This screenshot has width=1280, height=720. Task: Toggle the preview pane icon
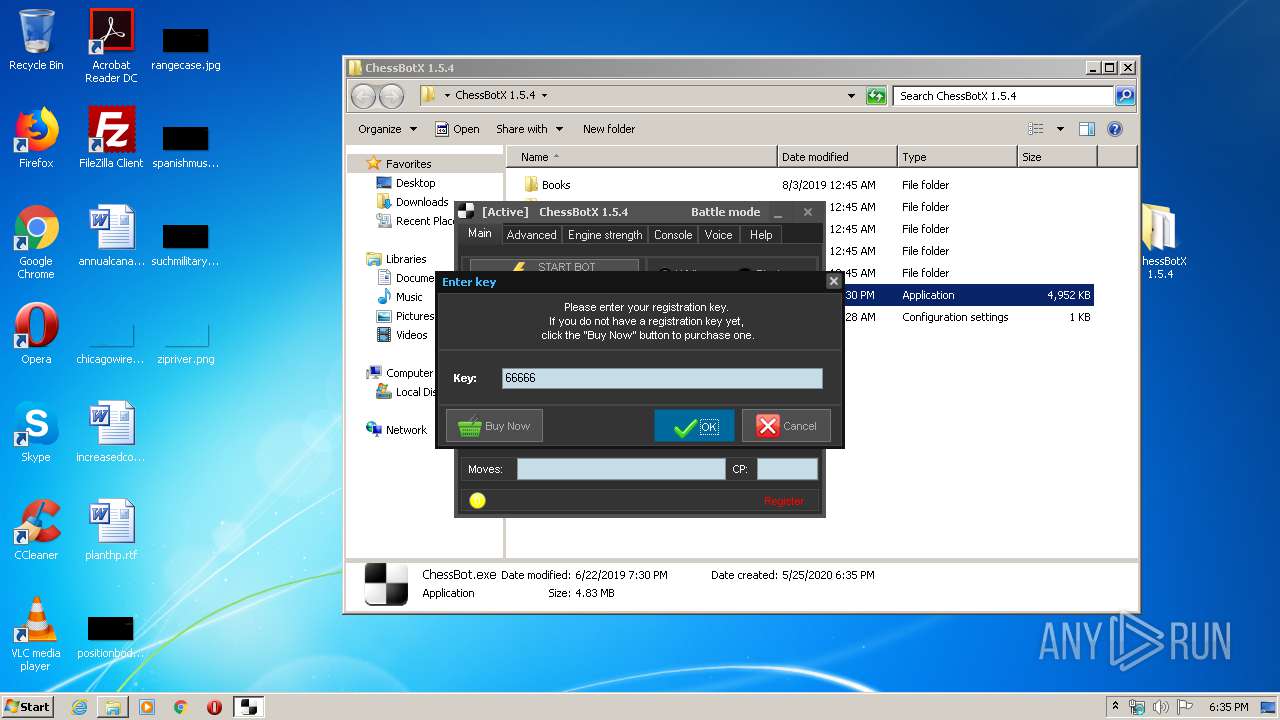[x=1087, y=129]
